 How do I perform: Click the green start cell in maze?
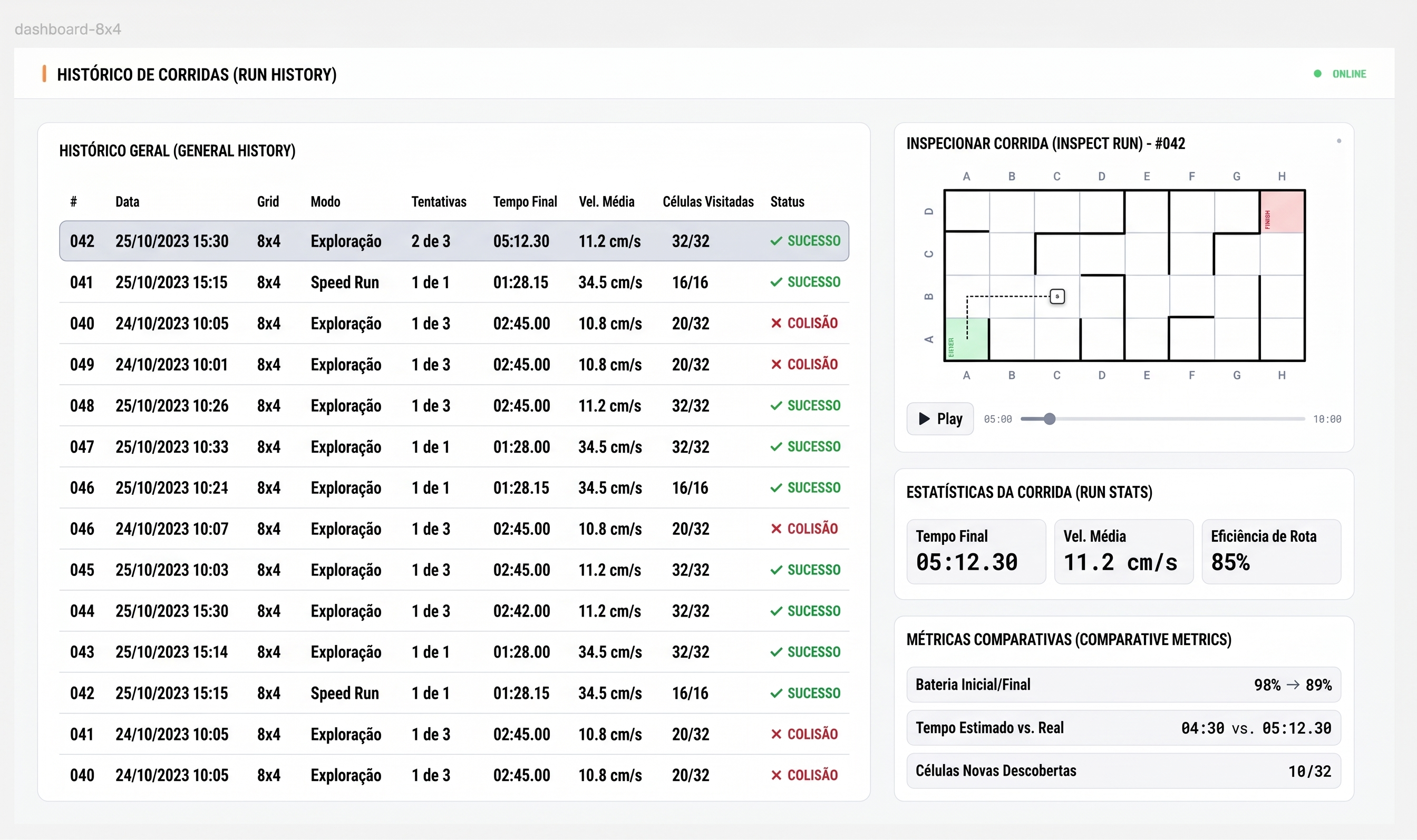967,338
